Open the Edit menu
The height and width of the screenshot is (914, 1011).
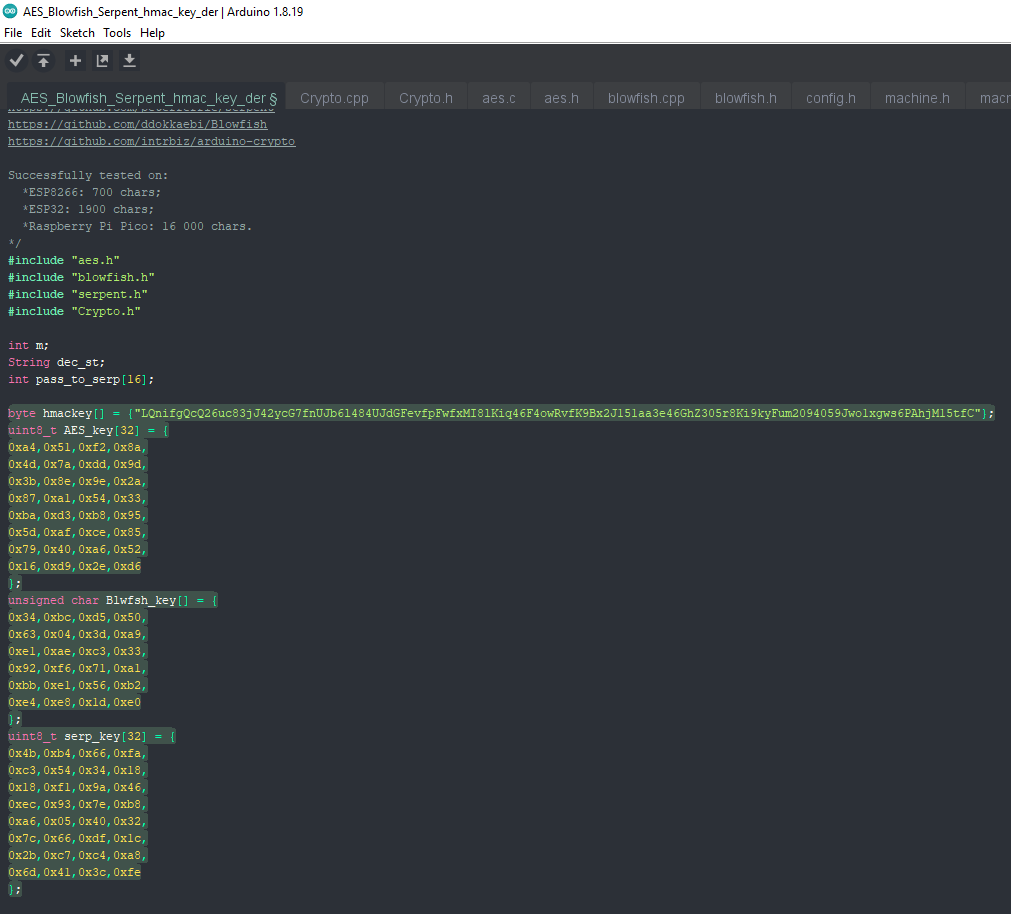(41, 33)
